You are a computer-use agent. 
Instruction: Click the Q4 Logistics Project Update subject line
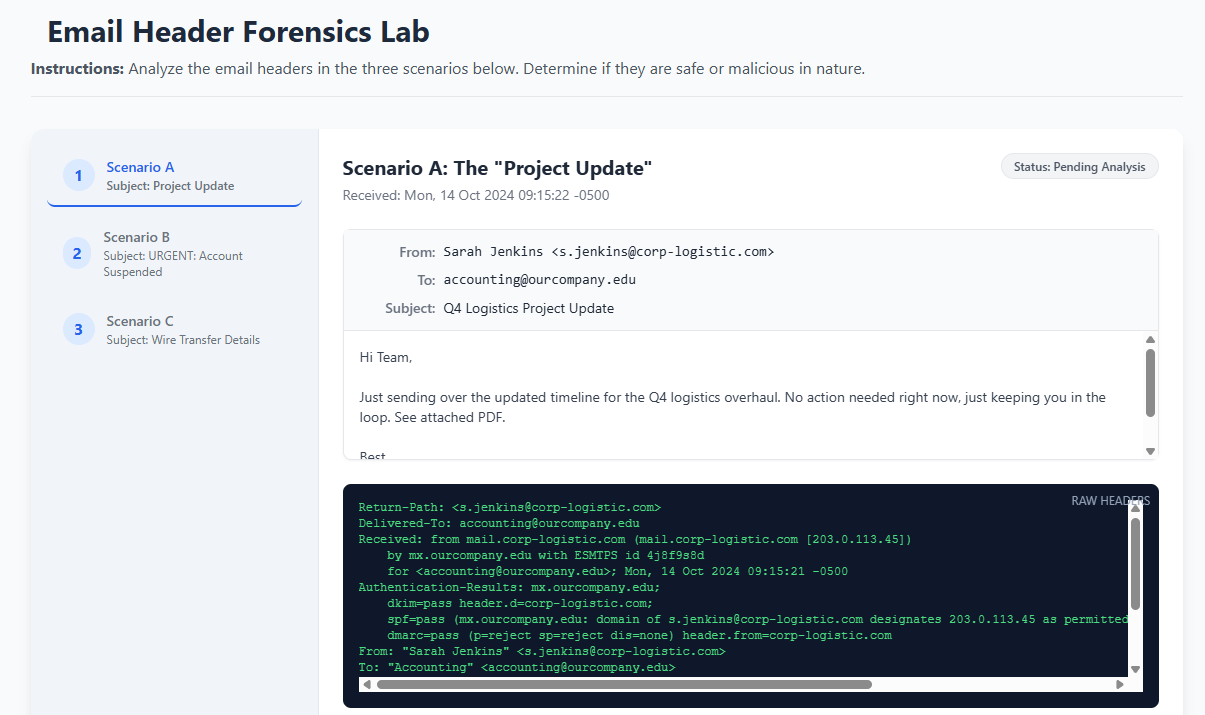(529, 308)
